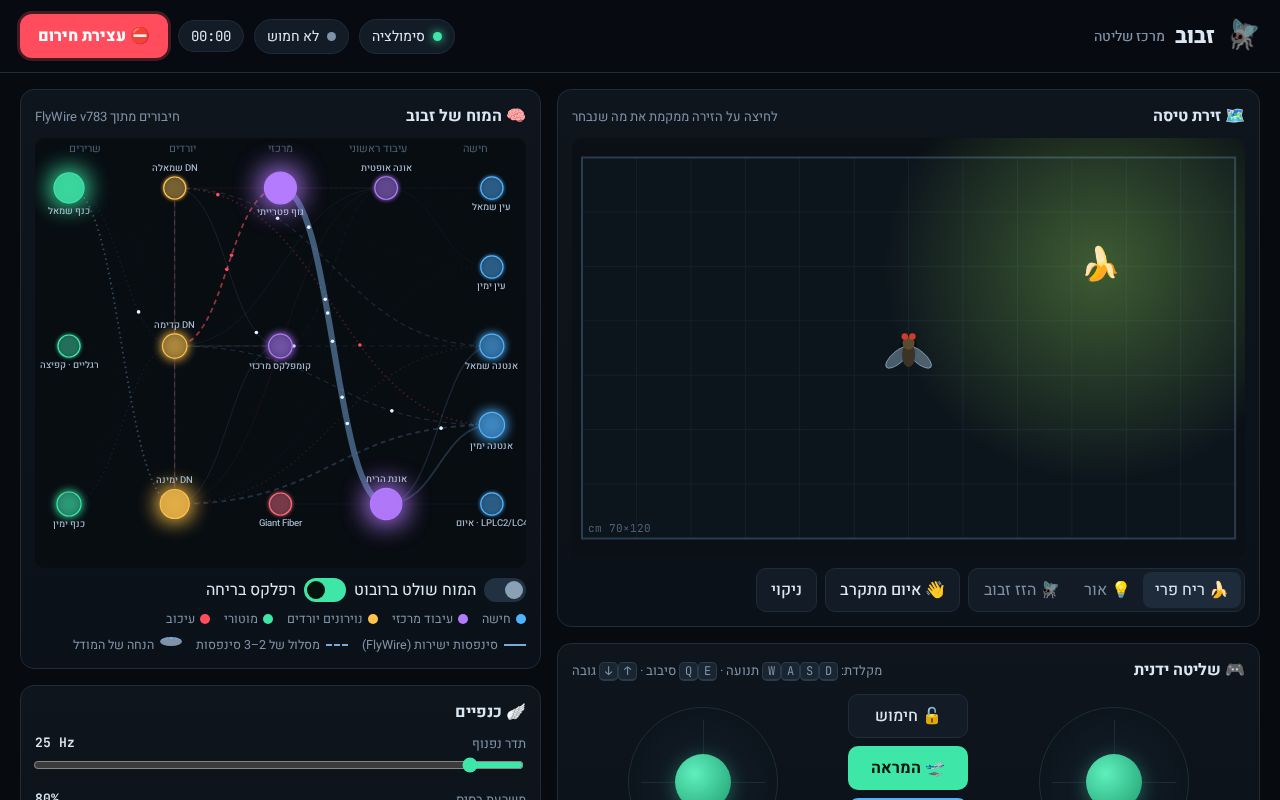Viewport: 1280px width, 800px height.
Task: Select the ריח פרי fruit smell tab
Action: point(1192,590)
